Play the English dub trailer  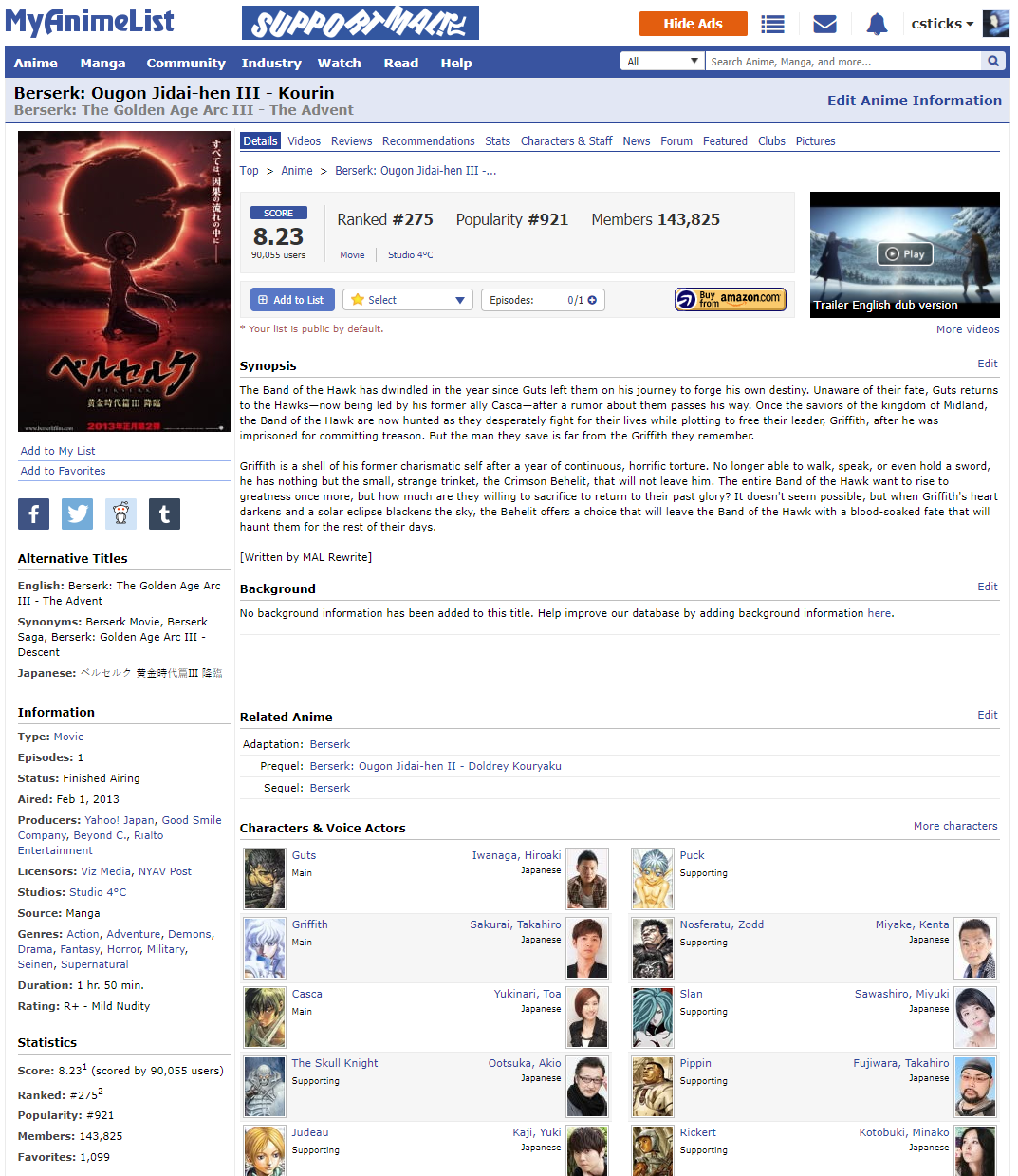point(905,254)
